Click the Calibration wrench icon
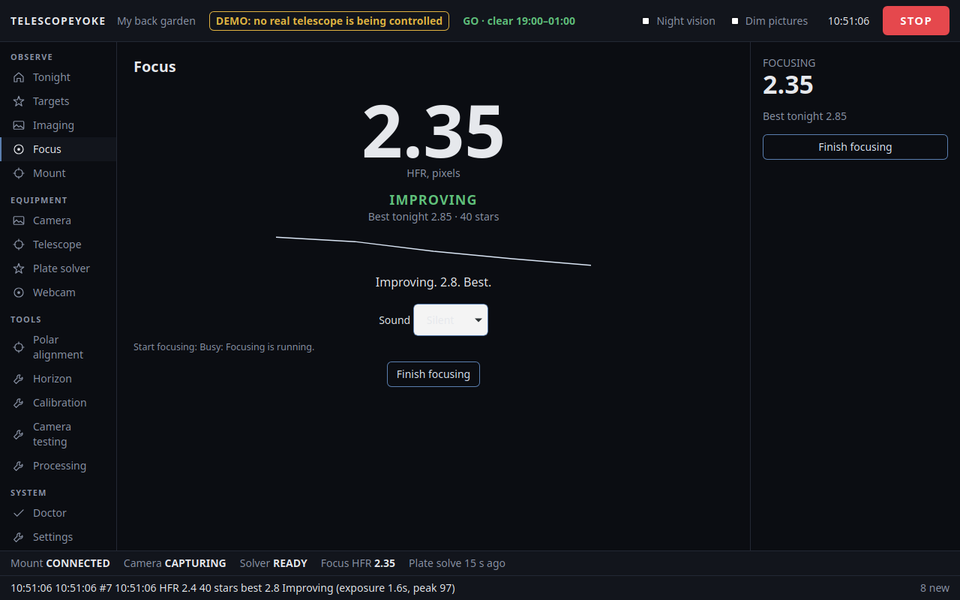This screenshot has width=960, height=600. tap(19, 403)
